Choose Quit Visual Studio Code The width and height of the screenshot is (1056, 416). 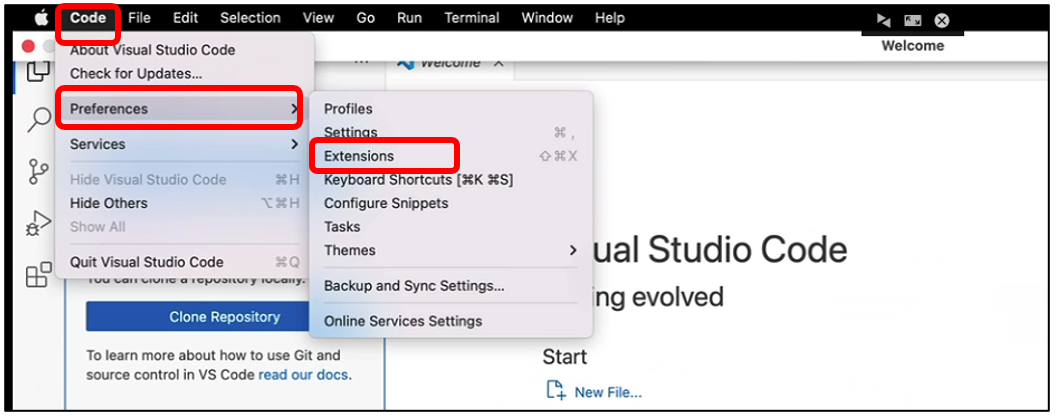185,262
